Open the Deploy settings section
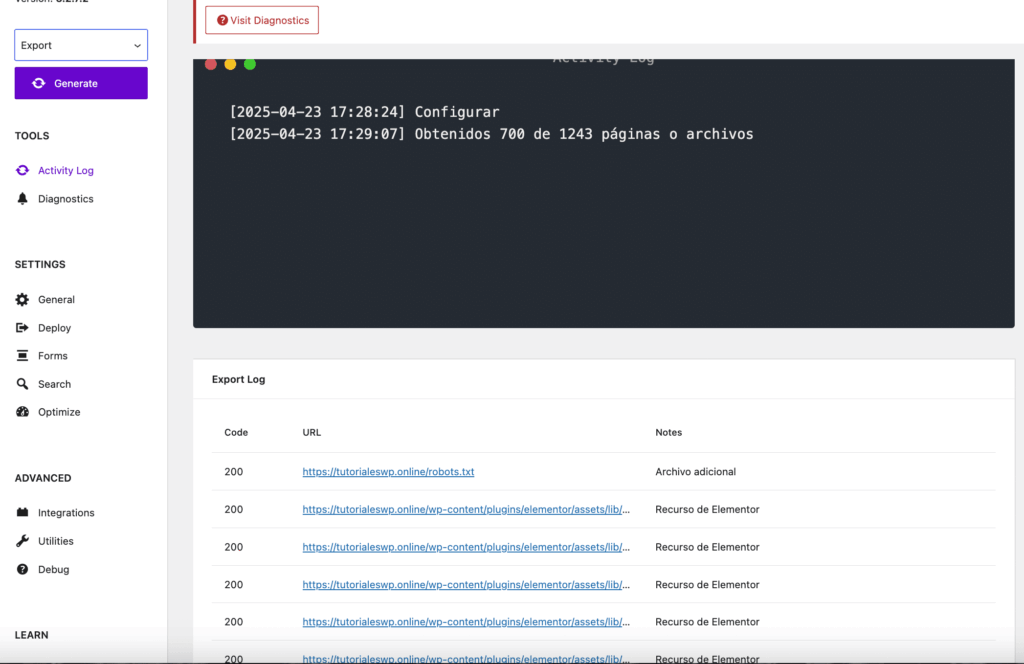 [53, 327]
